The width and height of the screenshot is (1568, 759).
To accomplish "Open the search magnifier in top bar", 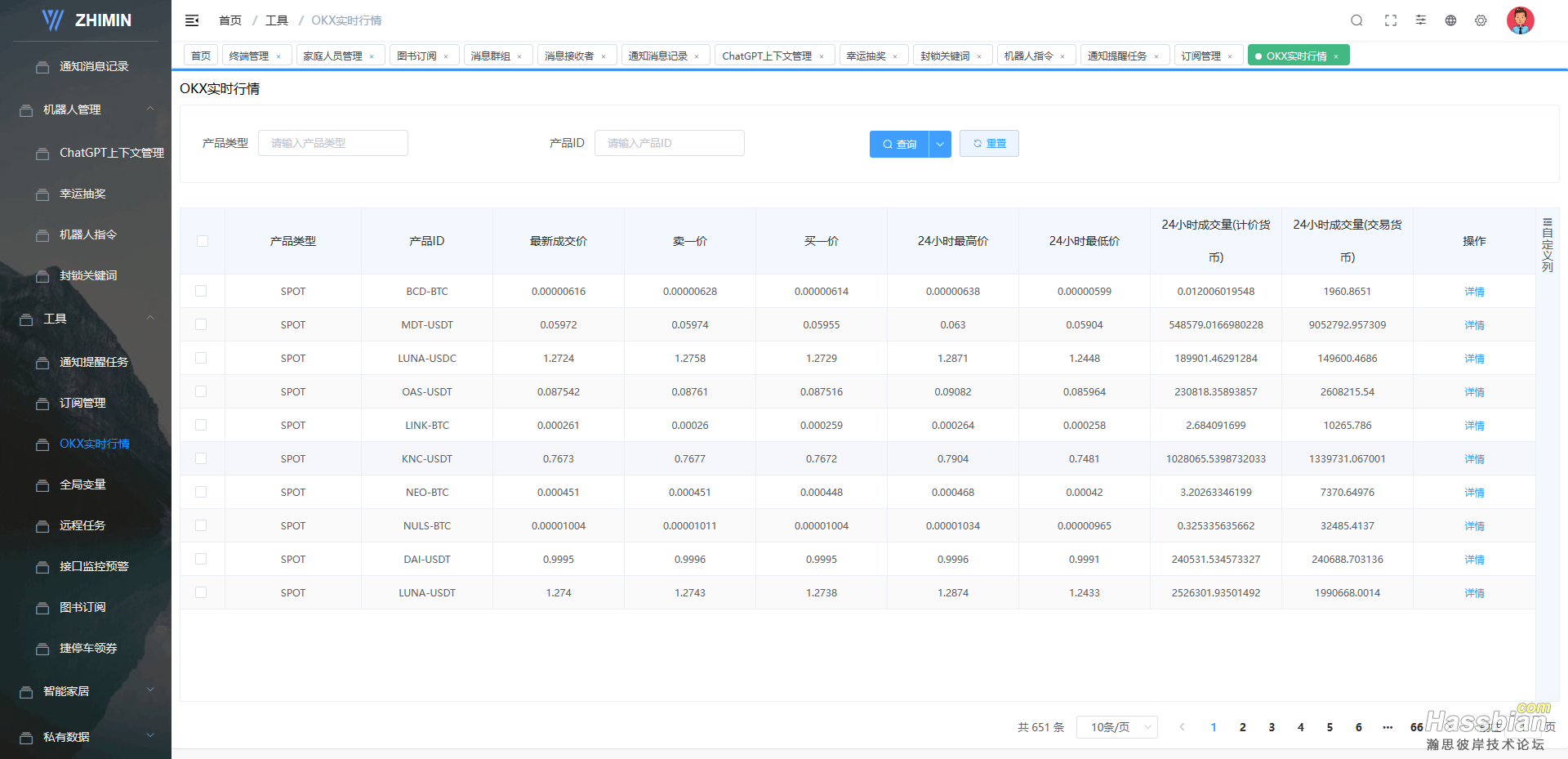I will [x=1356, y=20].
